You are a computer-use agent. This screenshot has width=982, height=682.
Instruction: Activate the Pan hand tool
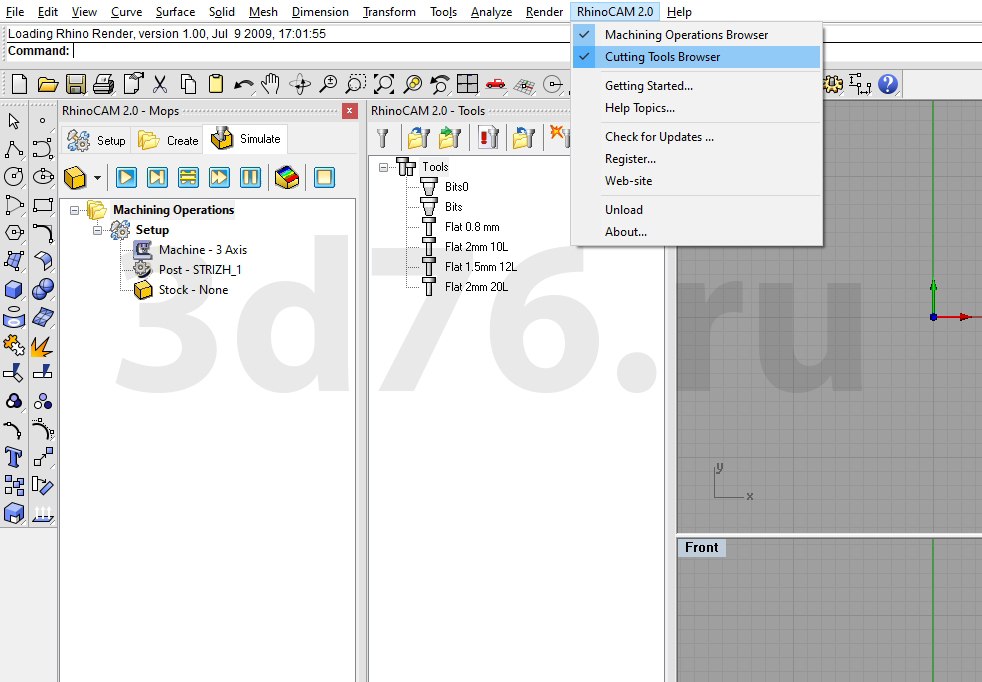pyautogui.click(x=271, y=84)
